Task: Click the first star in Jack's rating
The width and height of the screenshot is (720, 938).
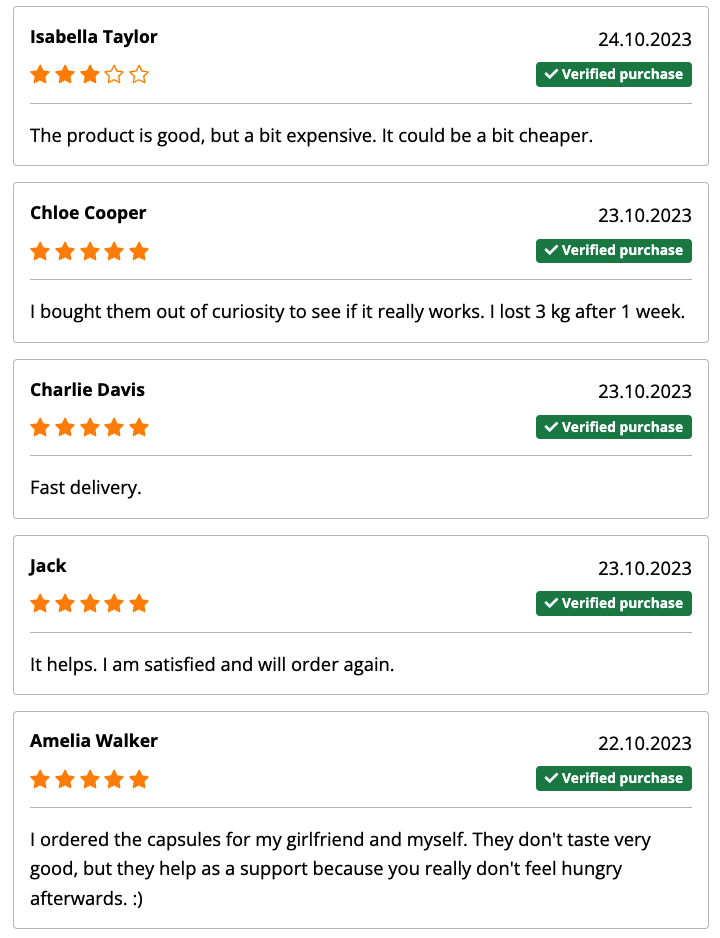Action: (40, 604)
